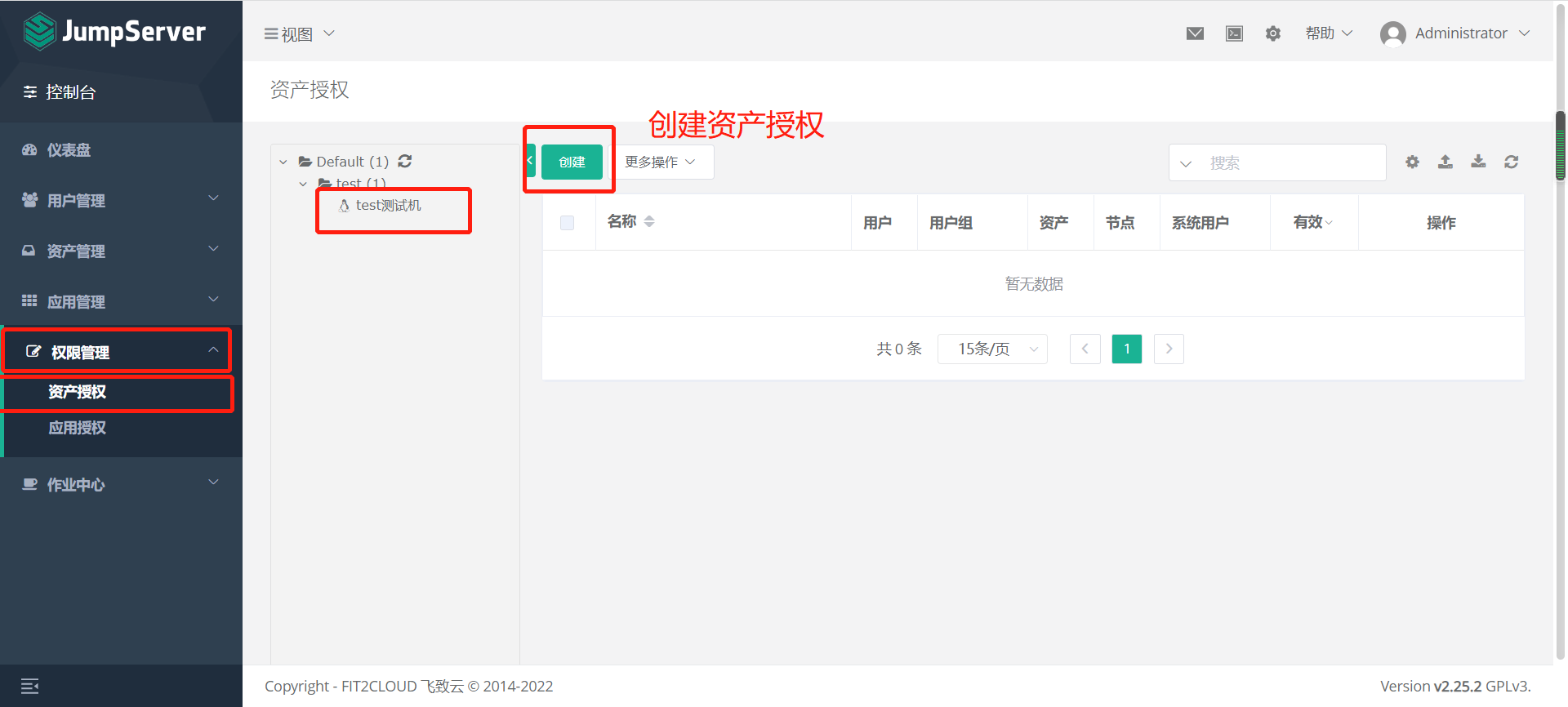Open the mail messages icon
Screen dimensions: 1568x707
(1195, 33)
